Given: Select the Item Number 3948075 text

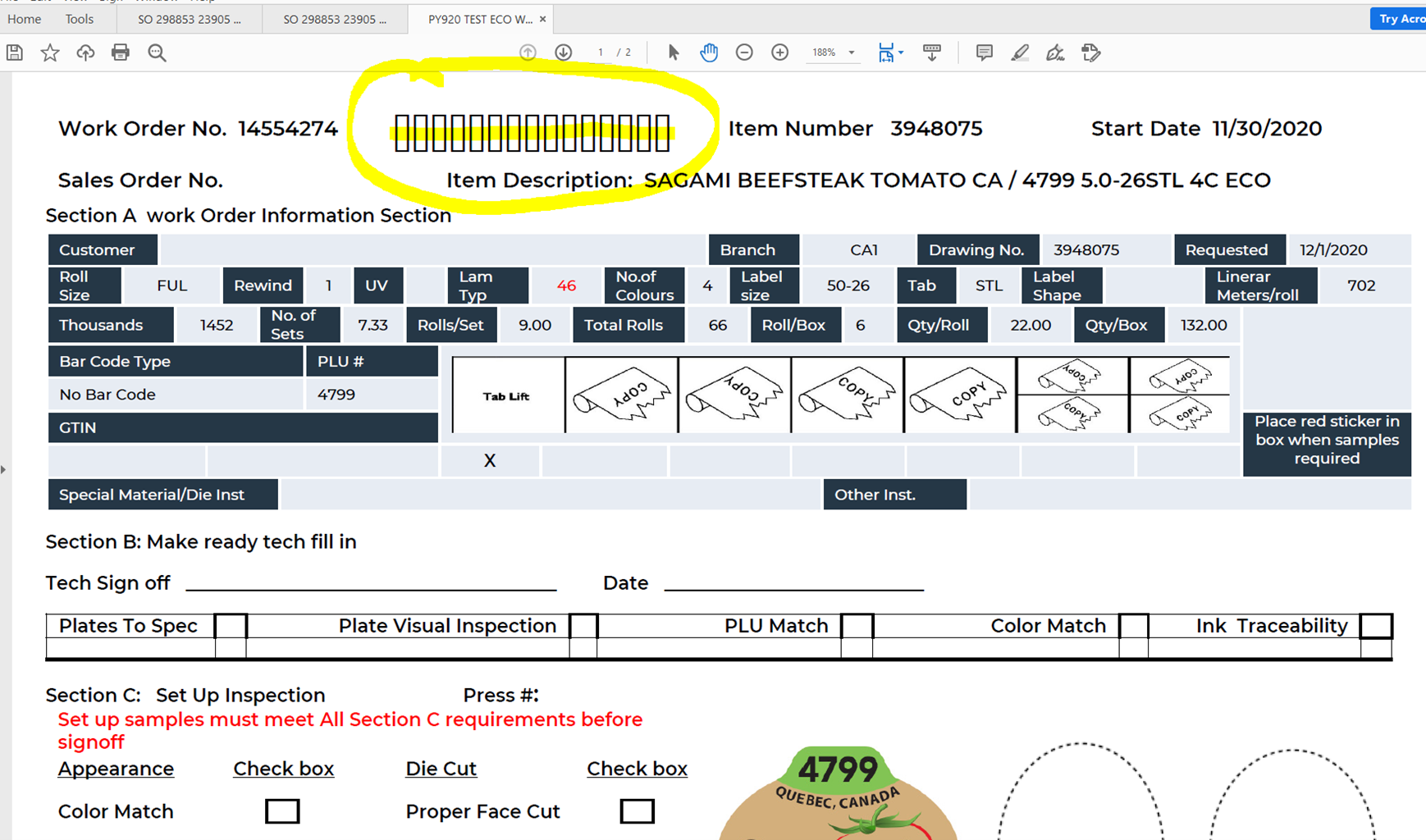Looking at the screenshot, I should 855,129.
